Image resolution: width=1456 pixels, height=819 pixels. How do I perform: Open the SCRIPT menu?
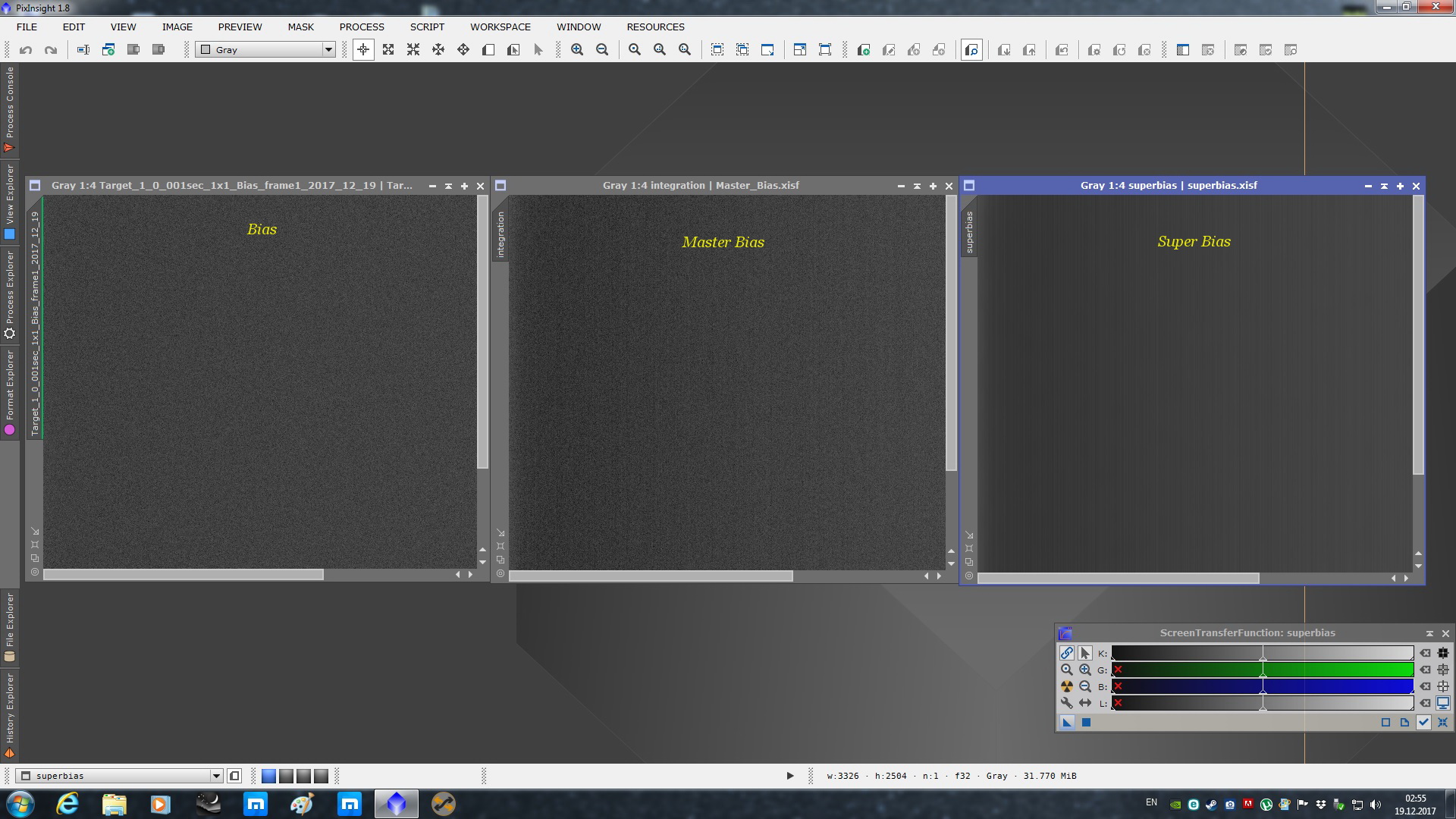pyautogui.click(x=427, y=27)
